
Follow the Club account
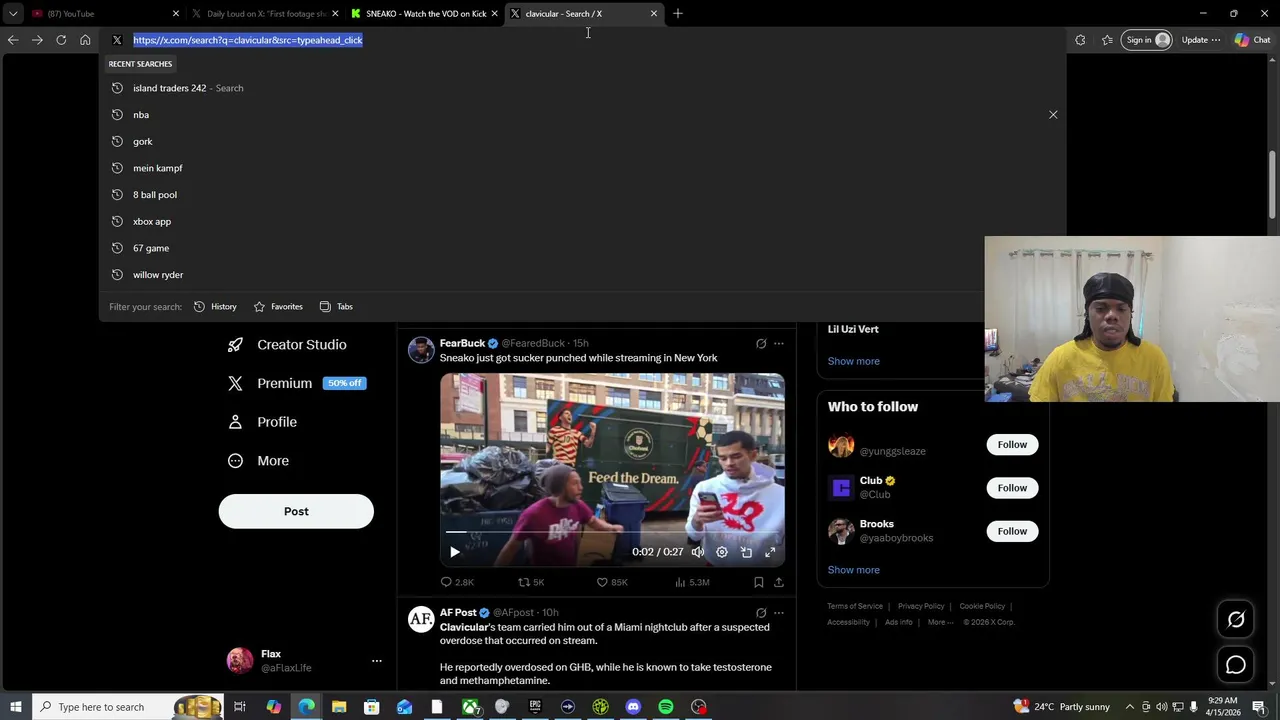click(1012, 488)
